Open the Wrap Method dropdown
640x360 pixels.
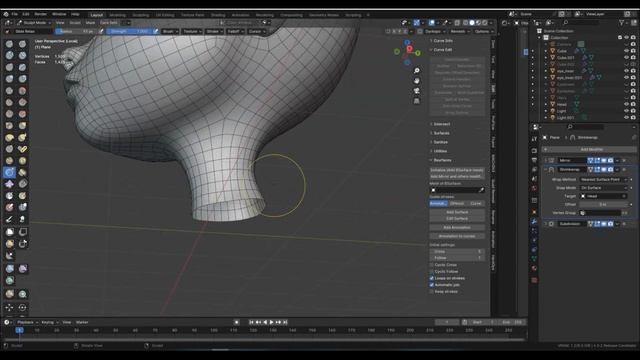(x=604, y=180)
